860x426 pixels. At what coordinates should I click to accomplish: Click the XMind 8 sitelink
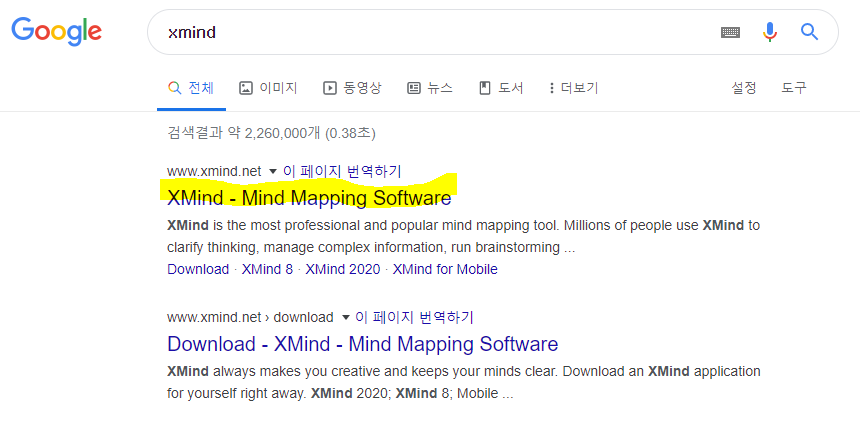(268, 269)
